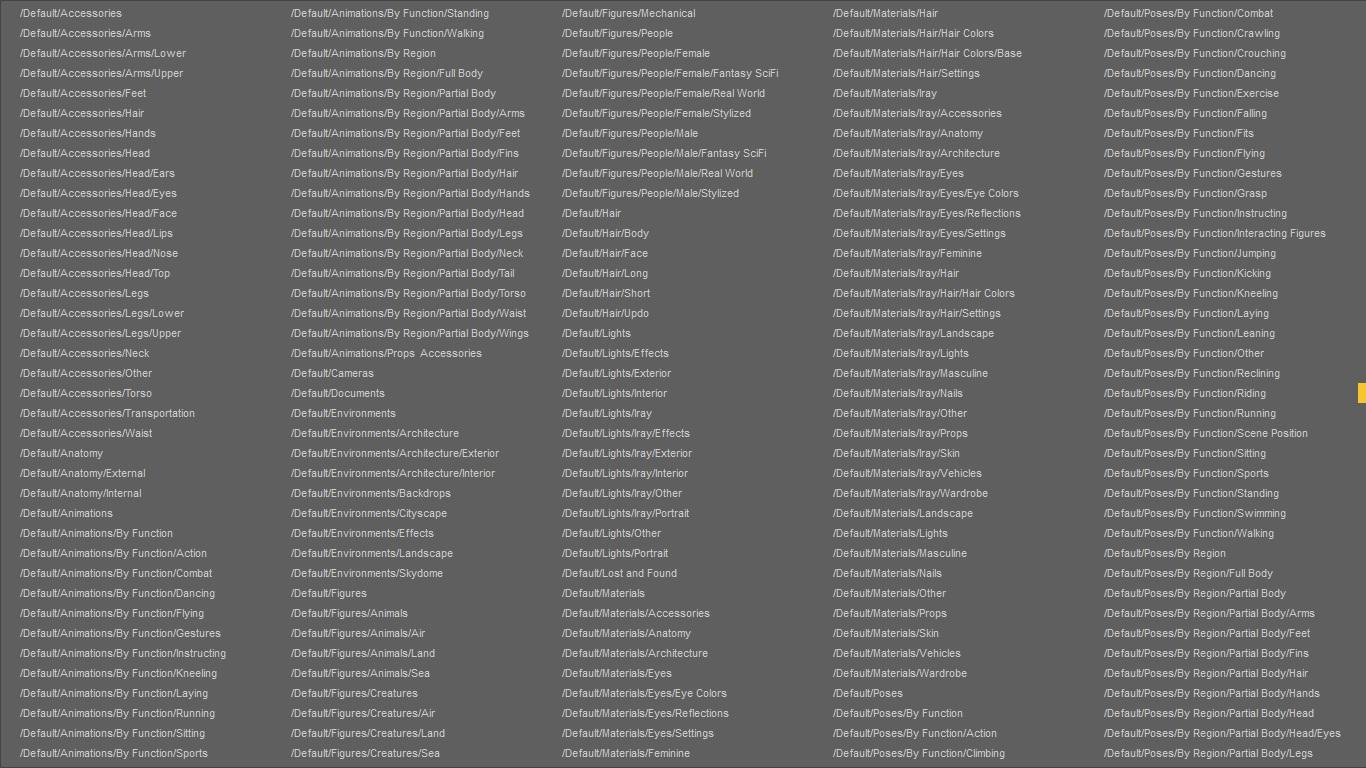Viewport: 1366px width, 768px height.
Task: Choose /Default/Cameras category
Action: coord(332,373)
